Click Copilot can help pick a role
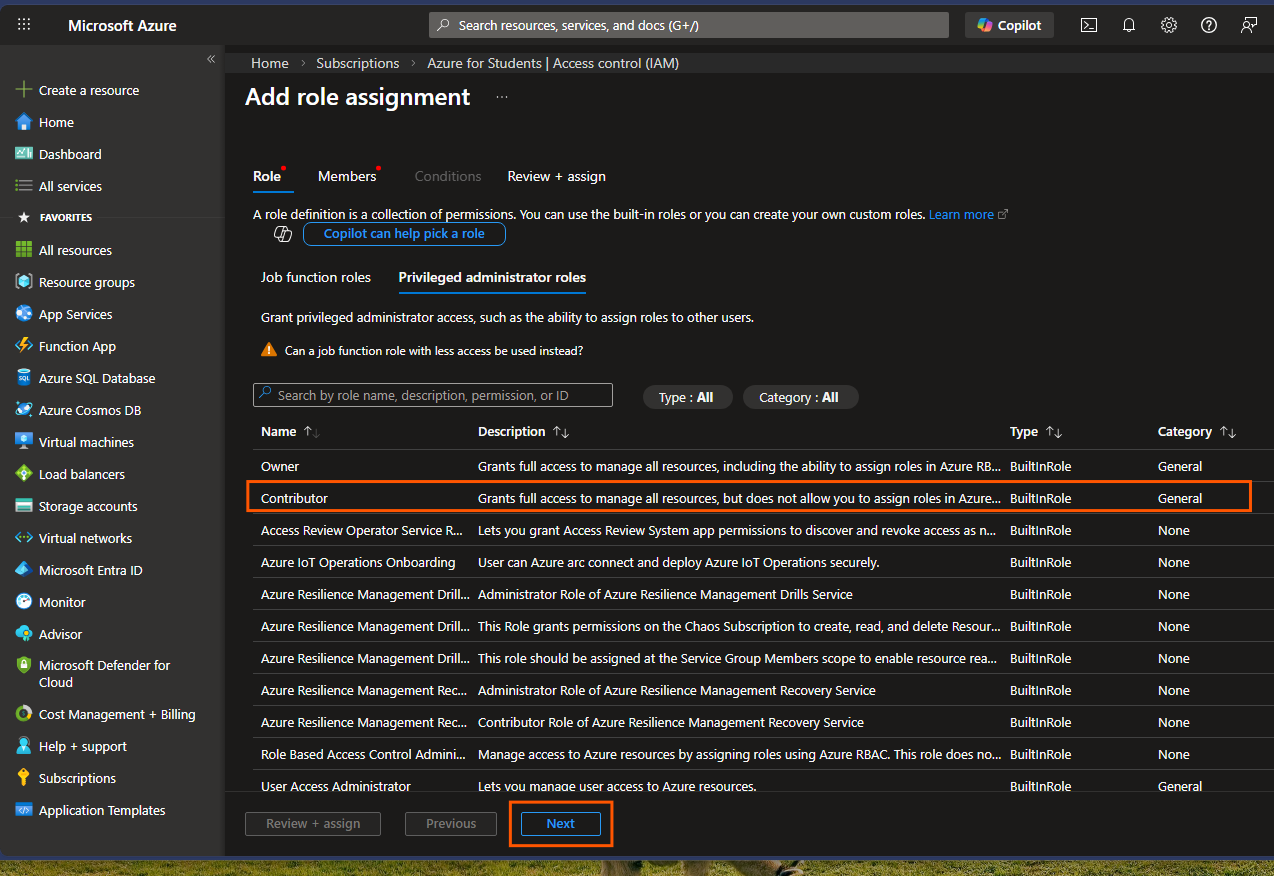 coord(404,233)
